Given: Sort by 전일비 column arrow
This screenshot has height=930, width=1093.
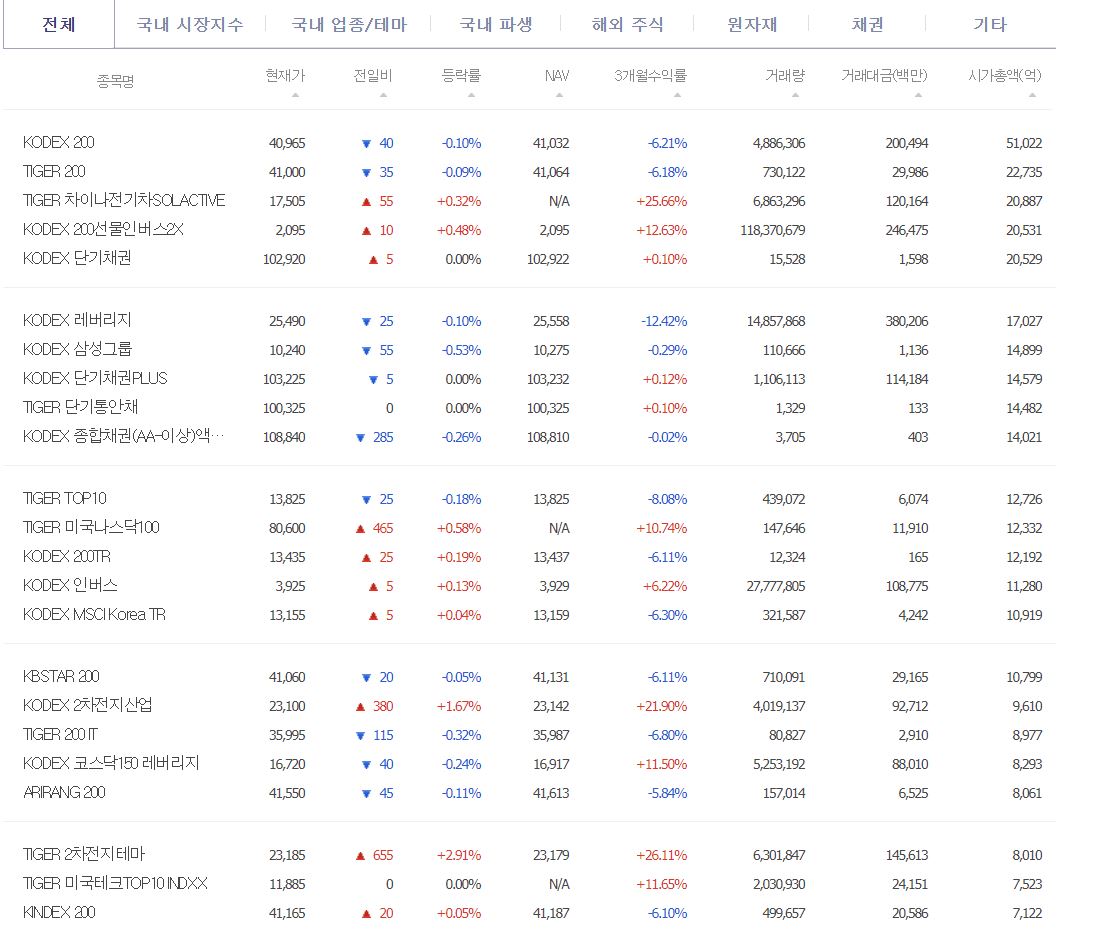Looking at the screenshot, I should [x=383, y=95].
